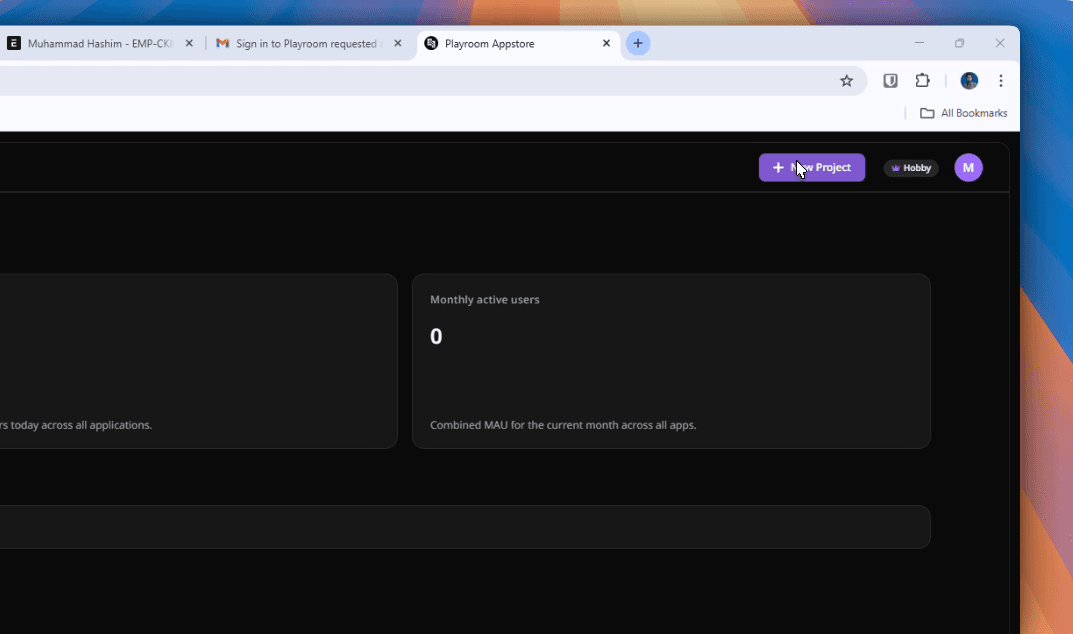Screen dimensions: 1073x634
Task: Click the Gmail favicon on the second tab
Action: click(x=222, y=43)
